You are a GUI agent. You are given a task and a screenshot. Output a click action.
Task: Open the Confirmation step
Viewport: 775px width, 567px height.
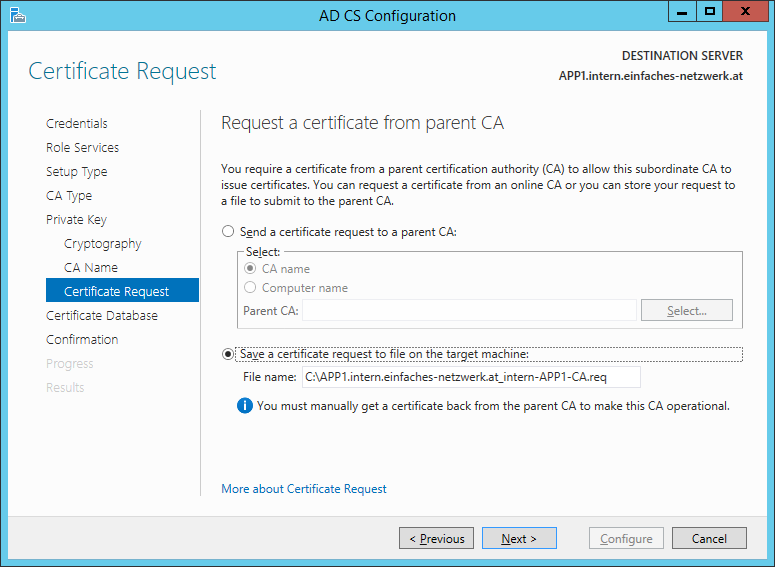(82, 340)
